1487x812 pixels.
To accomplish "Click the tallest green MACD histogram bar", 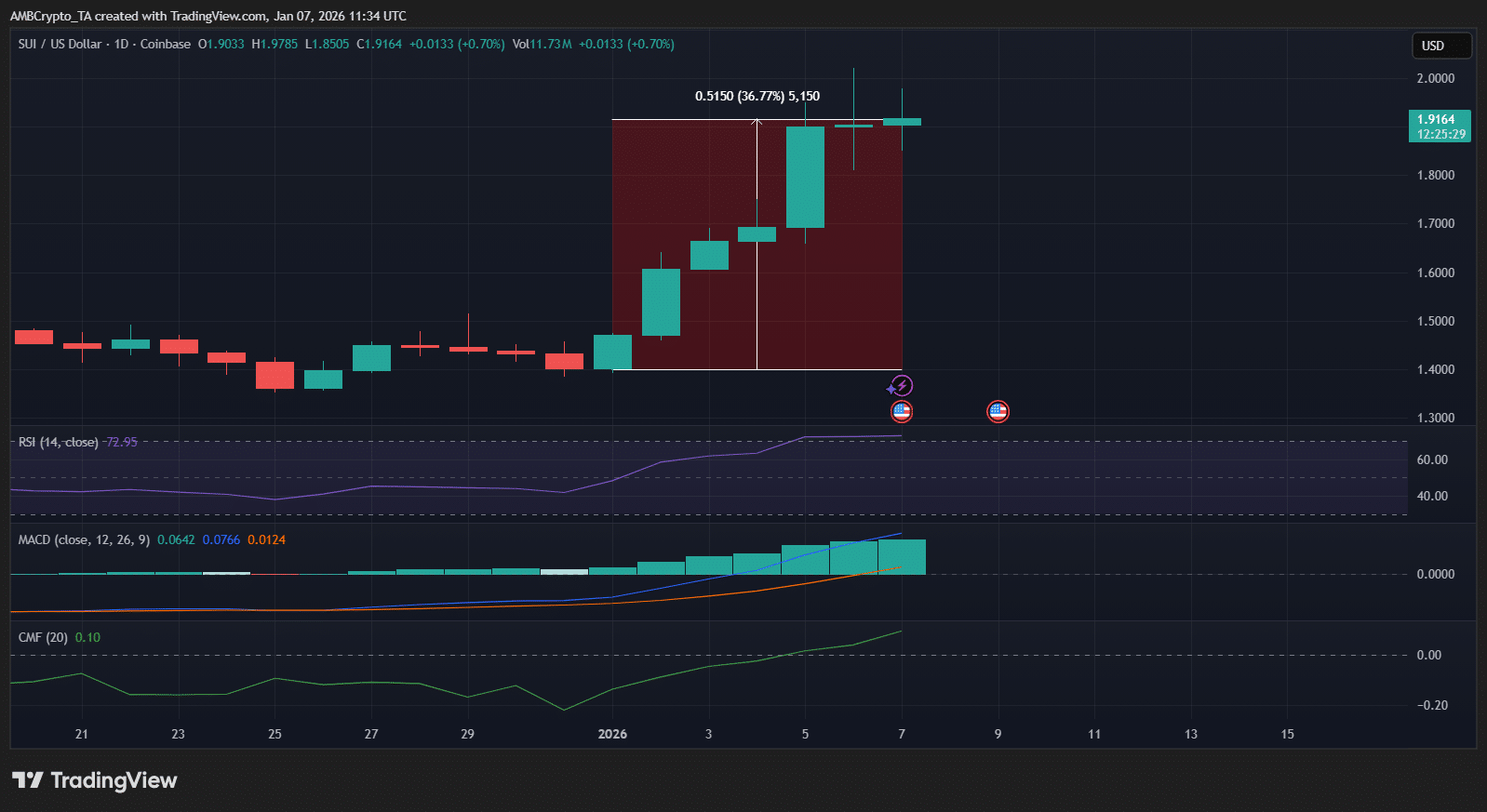I will (902, 556).
